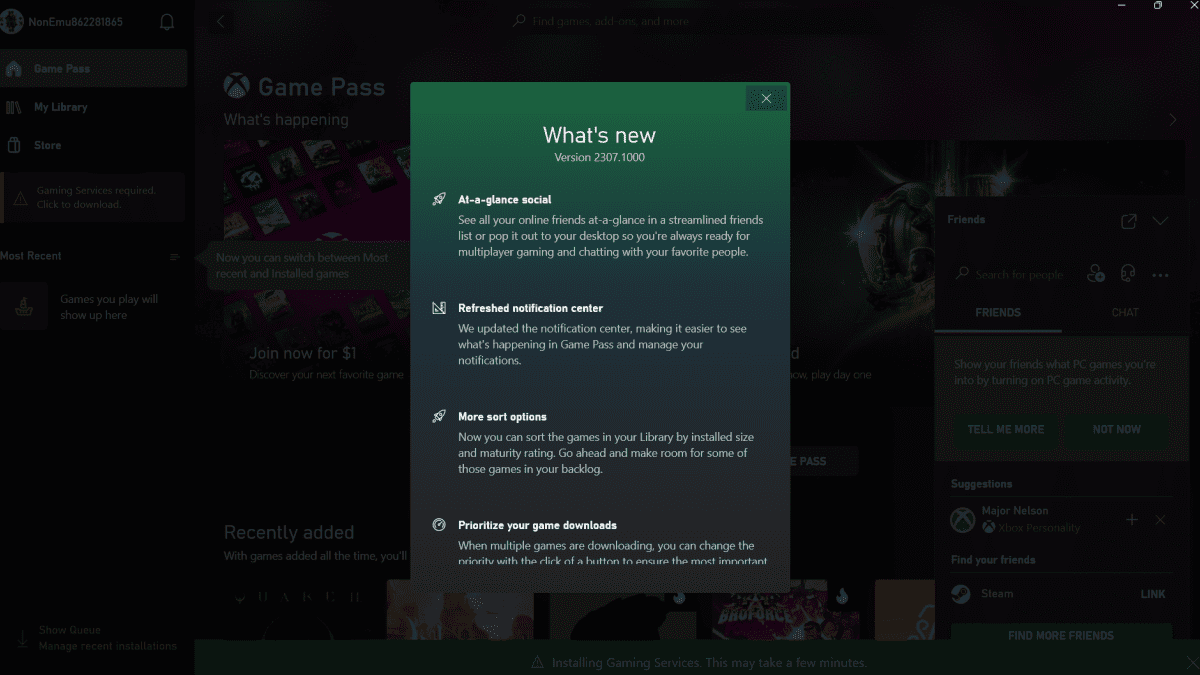Click the FIND MORE FRIENDS button
Viewport: 1200px width, 675px height.
[x=1061, y=636]
